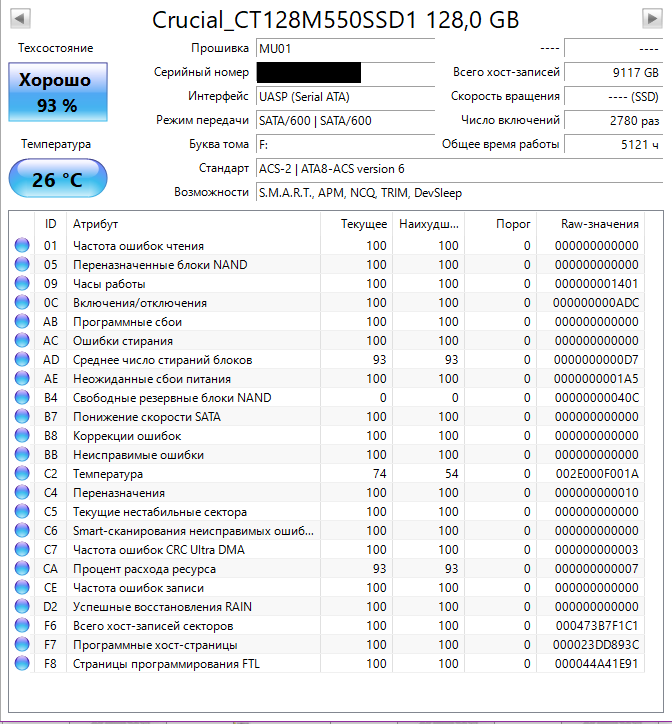The image size is (672, 724).
Task: Select row Свободные резервные блоки NAND
Action: 327,398
